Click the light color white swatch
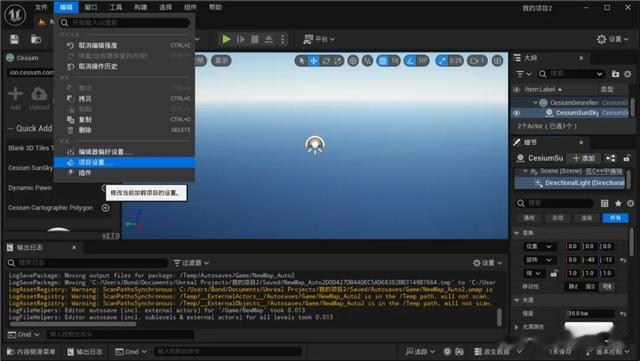640x361 pixels. coord(589,327)
